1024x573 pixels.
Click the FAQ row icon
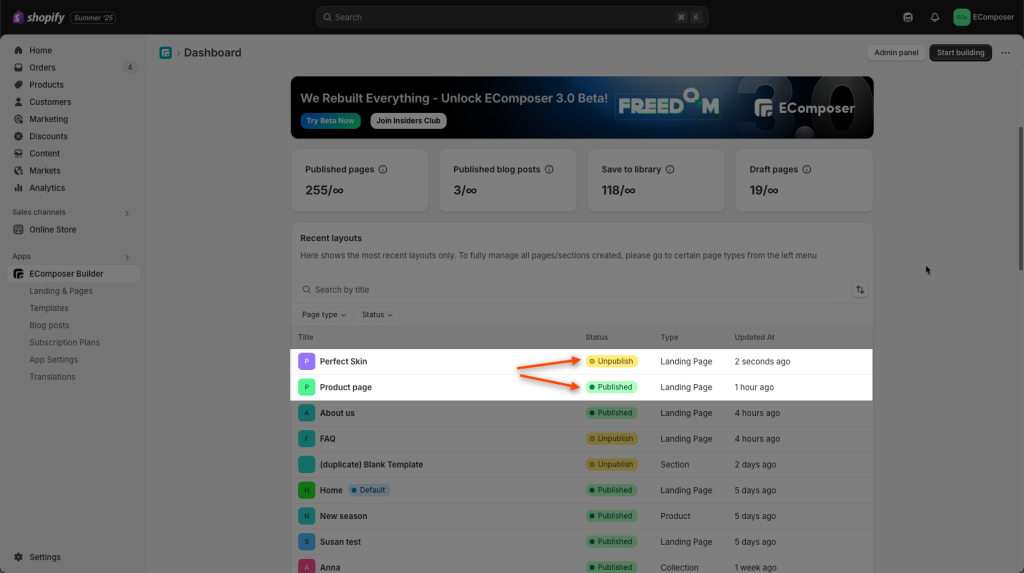[306, 439]
